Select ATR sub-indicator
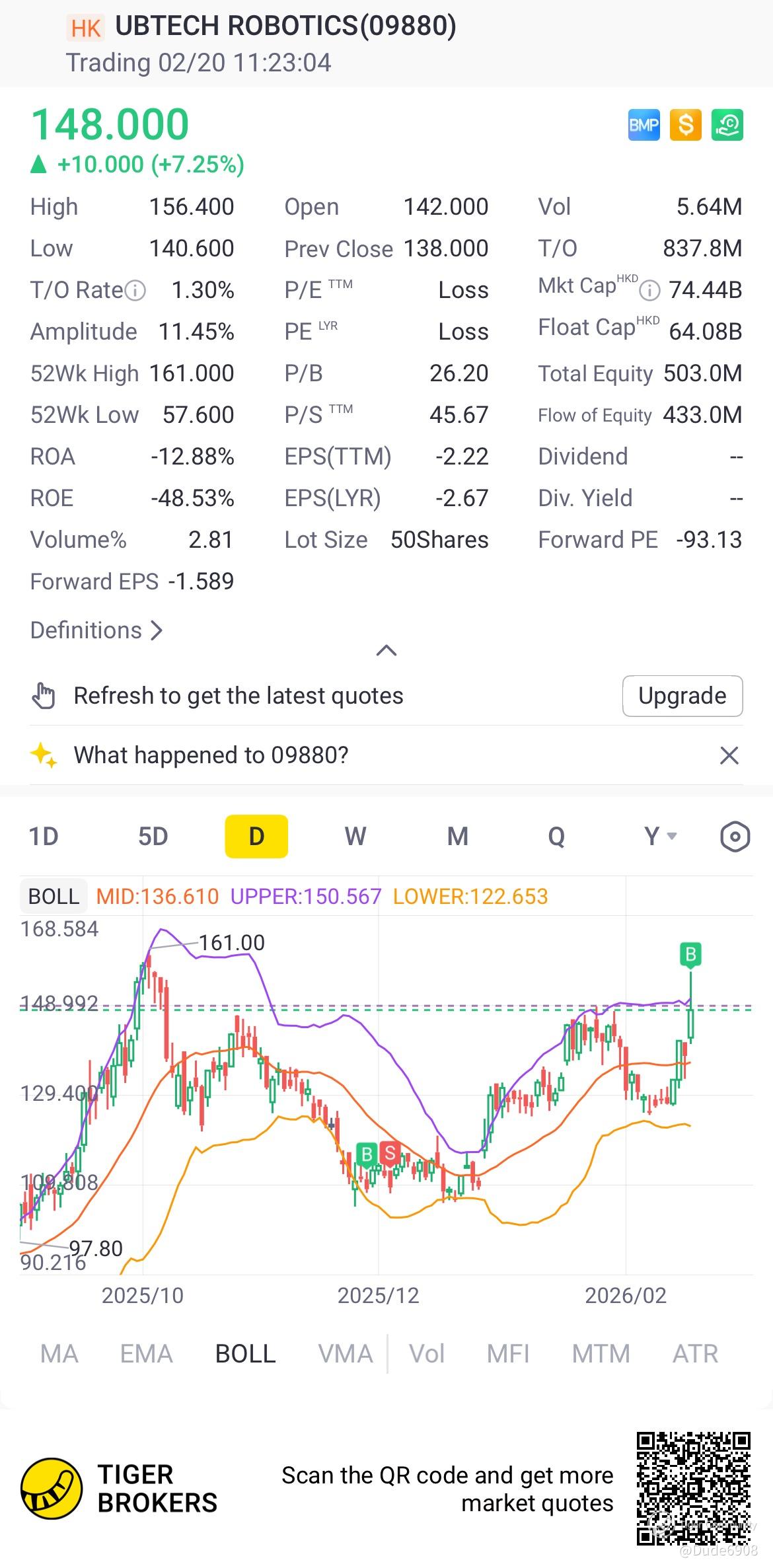Viewport: 773px width, 1568px height. click(695, 1354)
